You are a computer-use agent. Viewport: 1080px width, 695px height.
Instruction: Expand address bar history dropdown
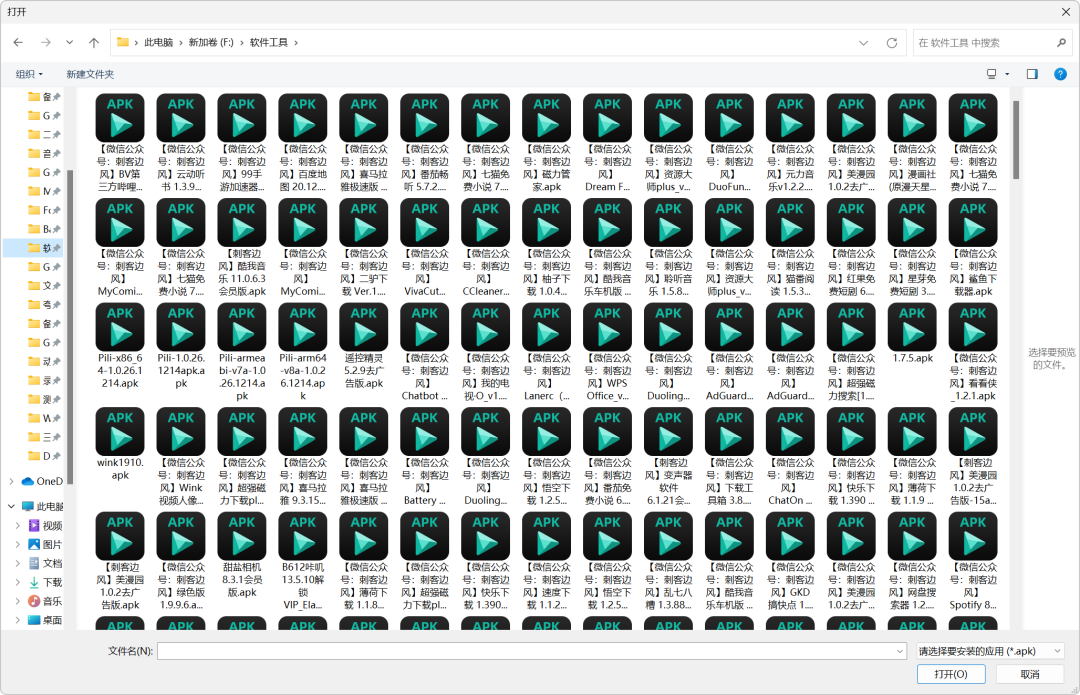pyautogui.click(x=864, y=43)
